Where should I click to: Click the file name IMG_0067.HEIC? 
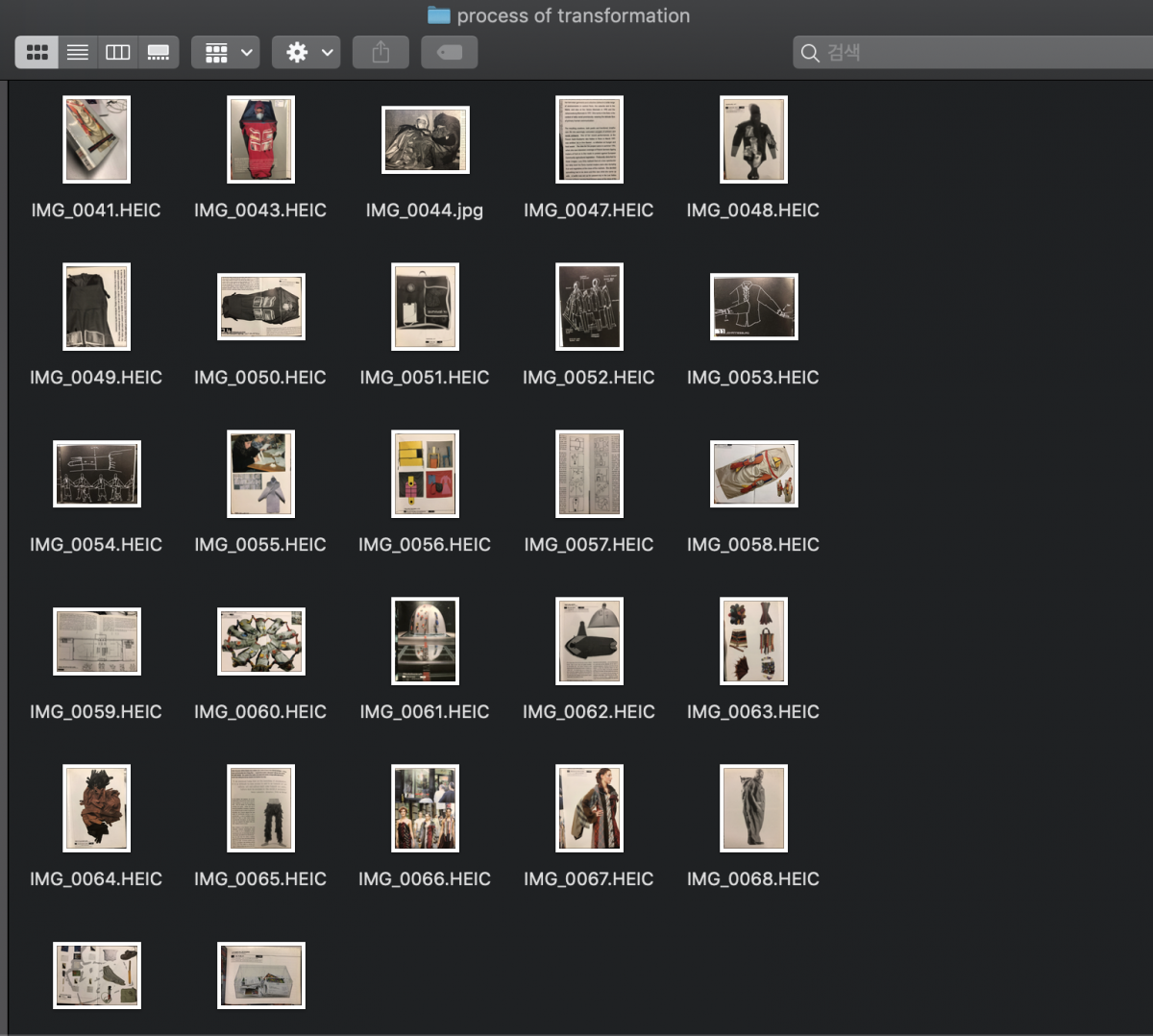[x=589, y=879]
